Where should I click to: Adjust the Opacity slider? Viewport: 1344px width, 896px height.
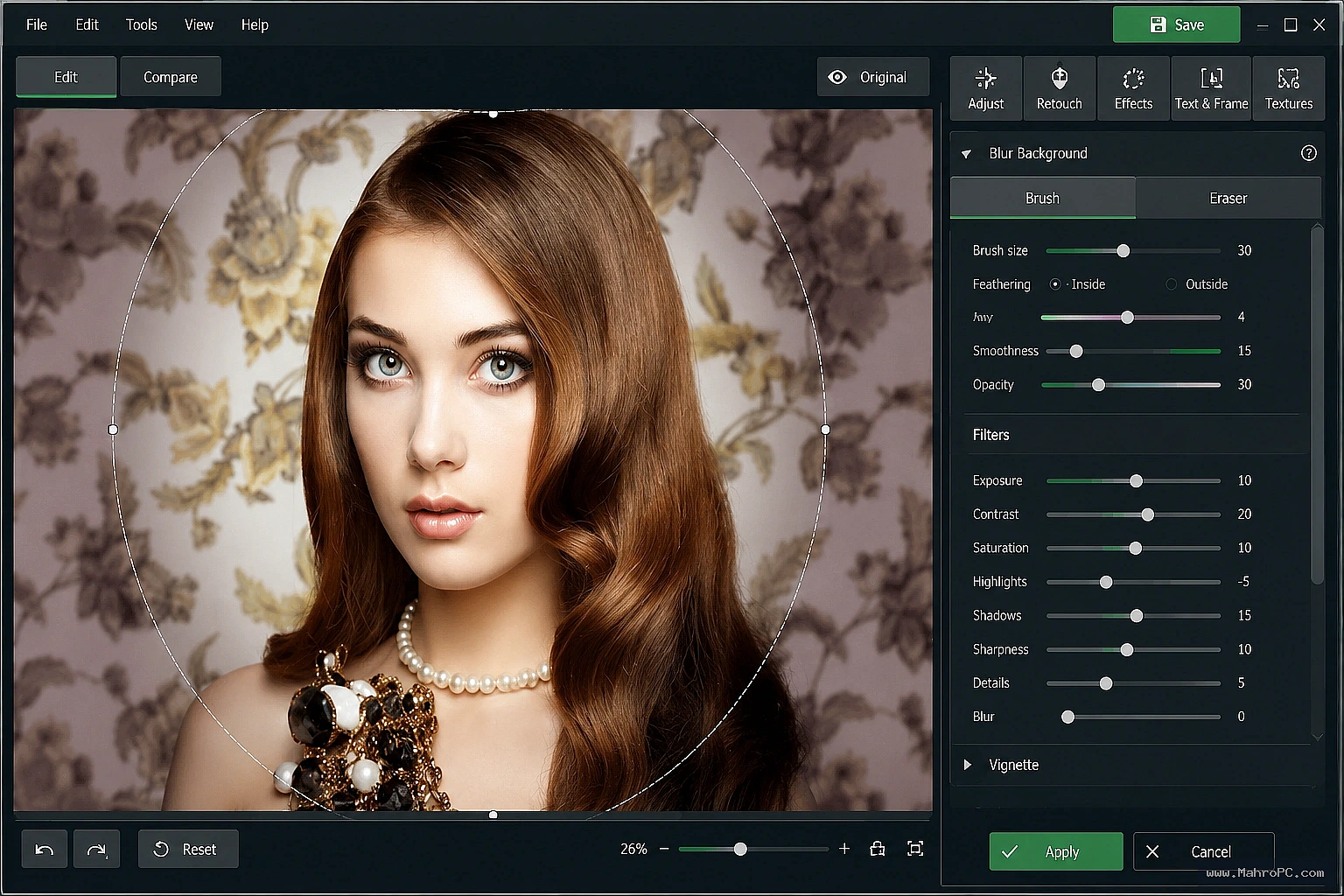click(1130, 385)
